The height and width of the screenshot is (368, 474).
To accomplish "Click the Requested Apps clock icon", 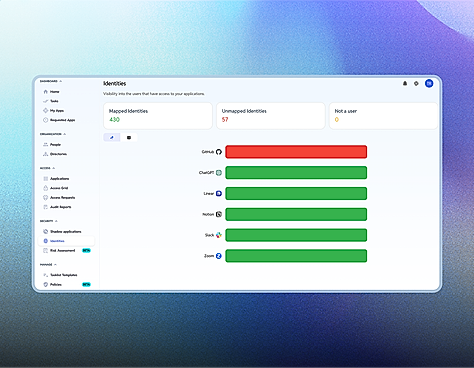I will coord(46,120).
